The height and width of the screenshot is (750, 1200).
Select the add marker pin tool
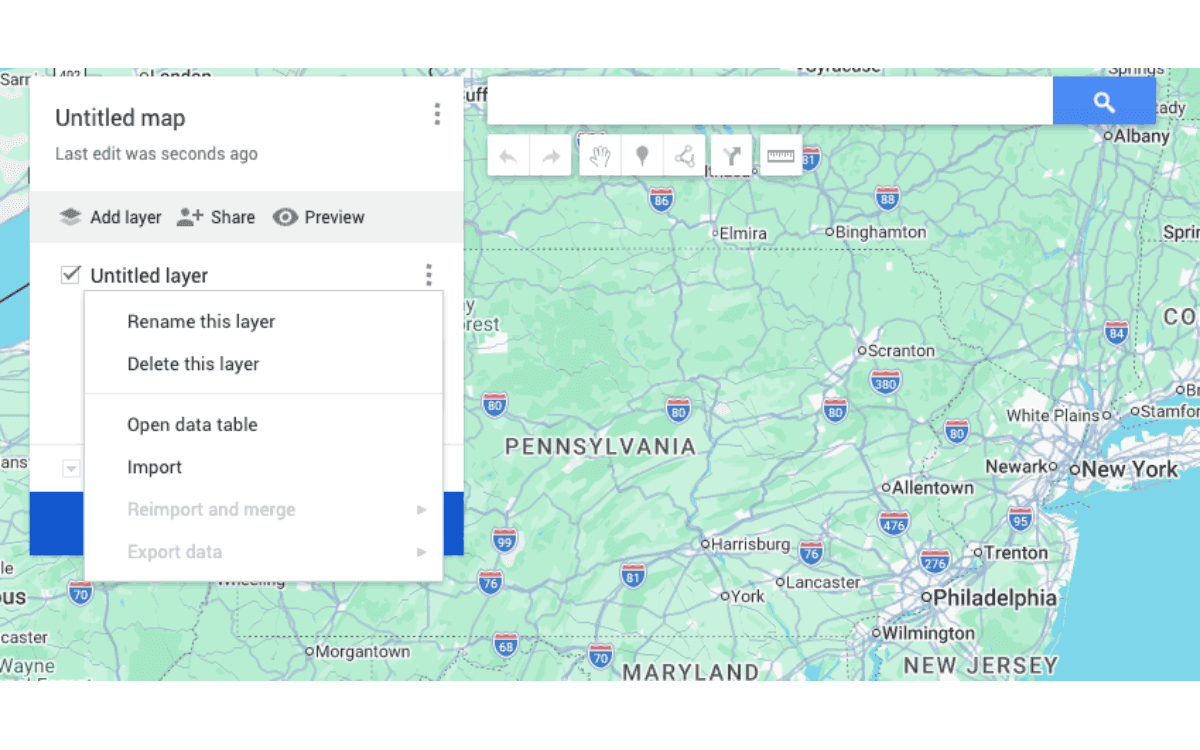pyautogui.click(x=642, y=156)
